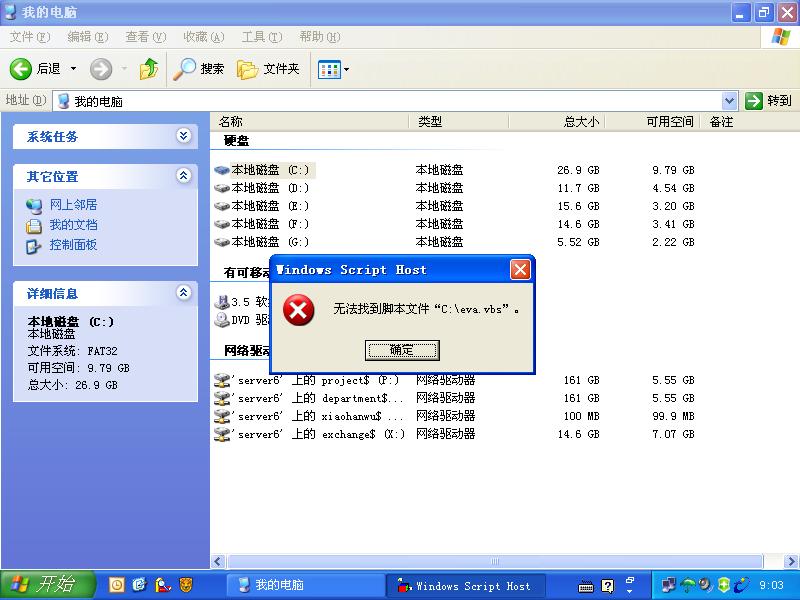Click the size value 26.9 GB for C:
The height and width of the screenshot is (600, 800).
[x=578, y=170]
